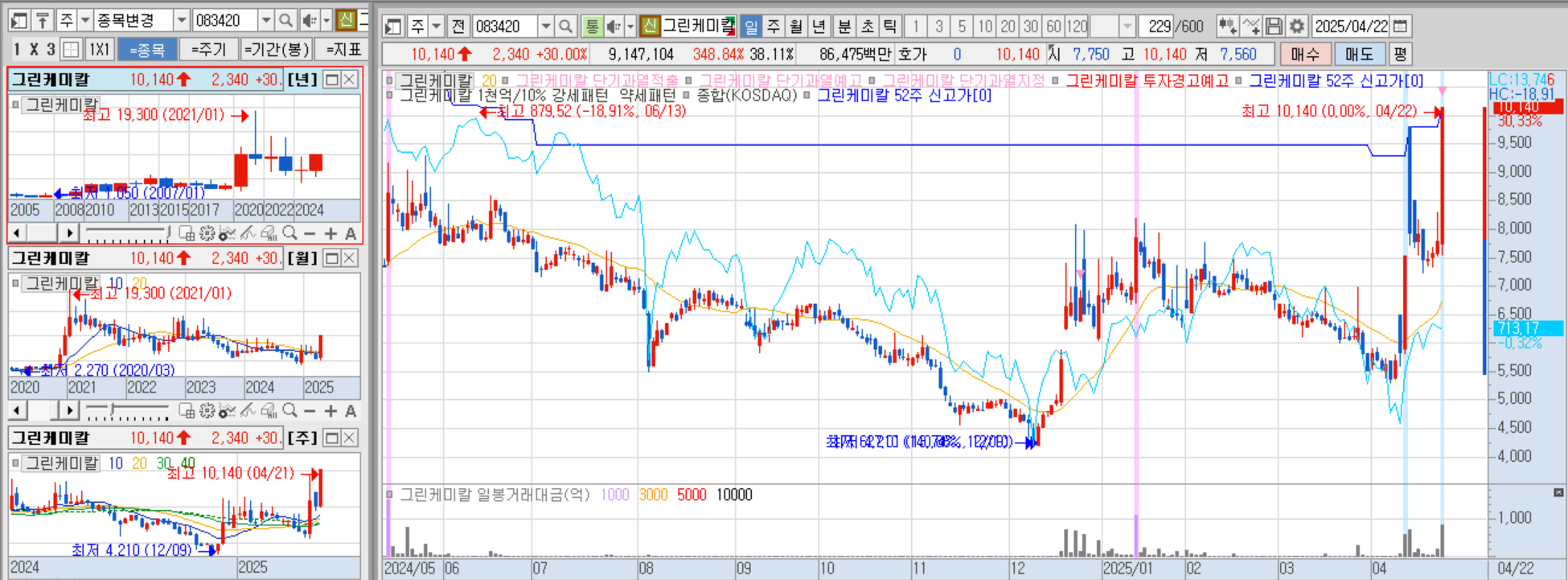This screenshot has width=1568, height=580.
Task: Click the window-grid icon under monthly mini chart
Action: (187, 411)
